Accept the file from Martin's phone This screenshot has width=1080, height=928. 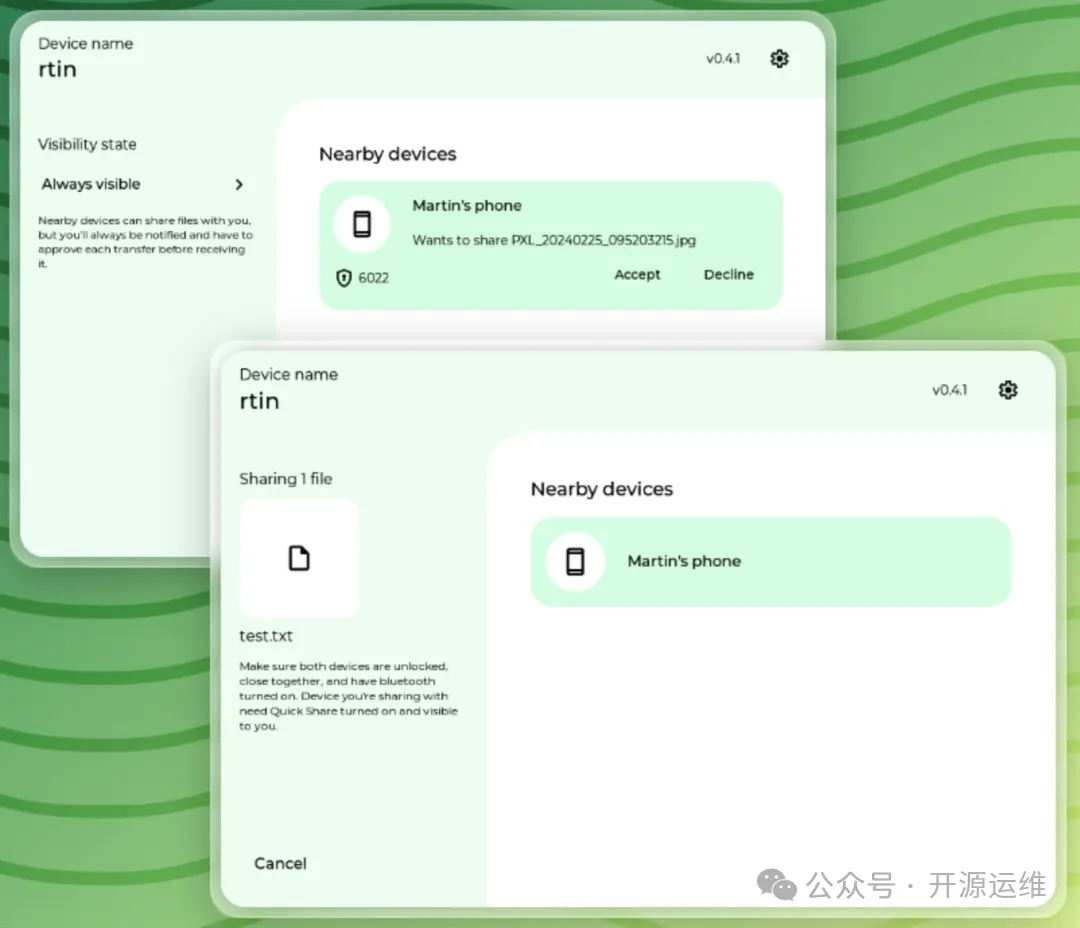click(x=637, y=275)
